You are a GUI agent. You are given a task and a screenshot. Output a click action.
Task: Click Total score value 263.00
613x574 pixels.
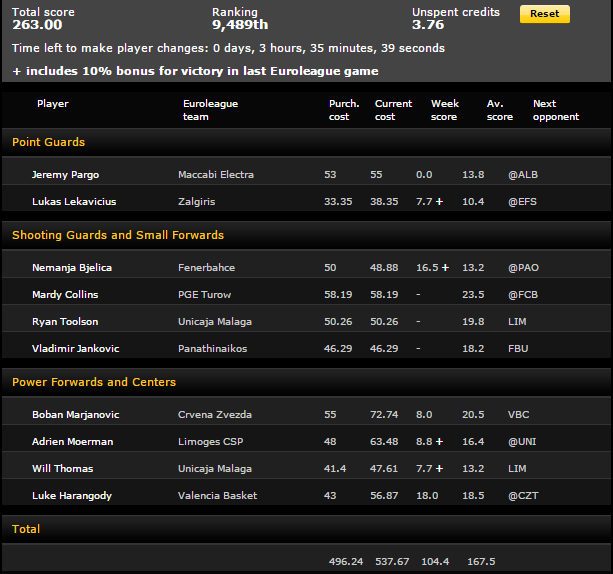tap(37, 25)
